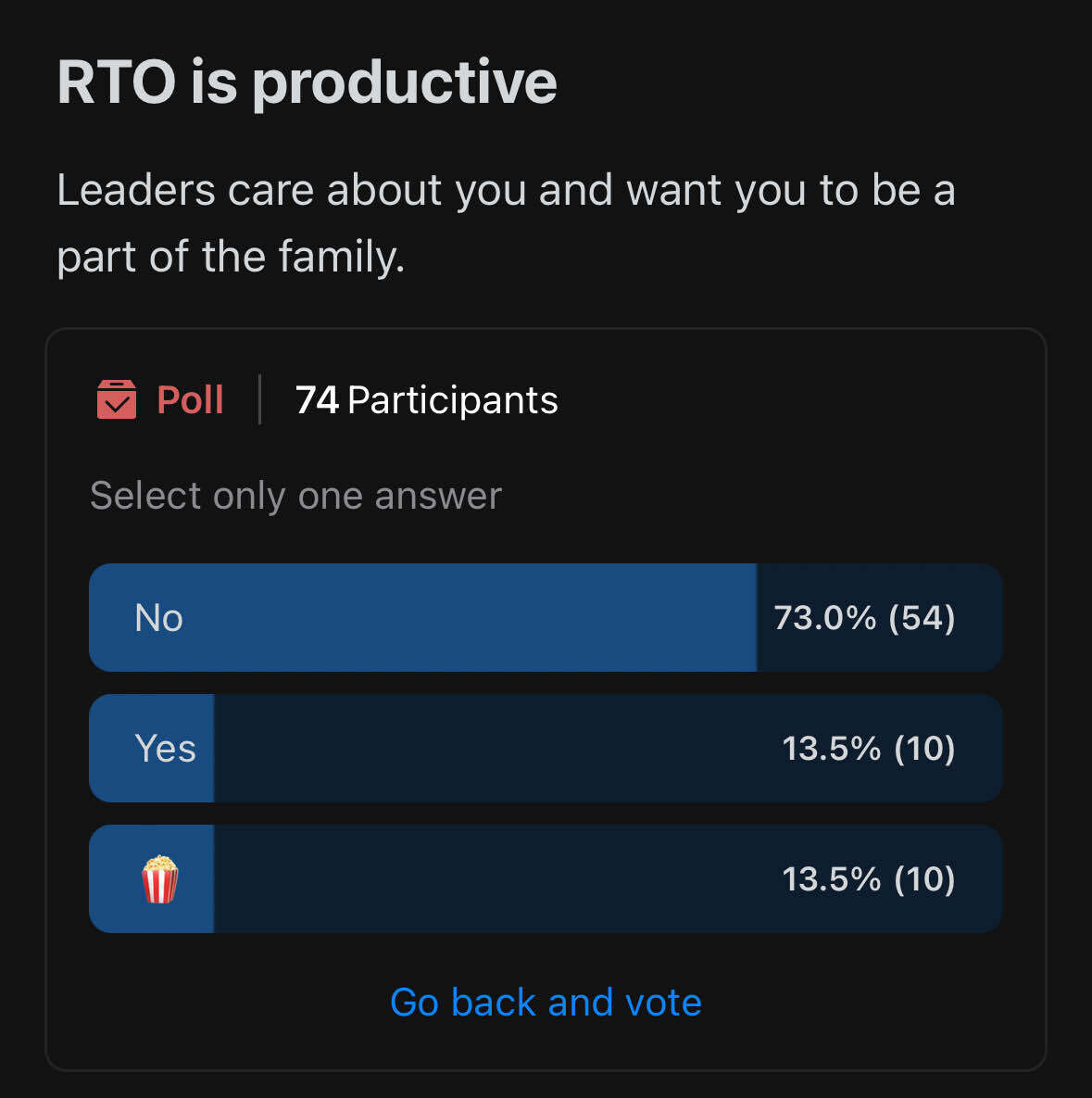Click the Go back and vote link

point(546,1002)
